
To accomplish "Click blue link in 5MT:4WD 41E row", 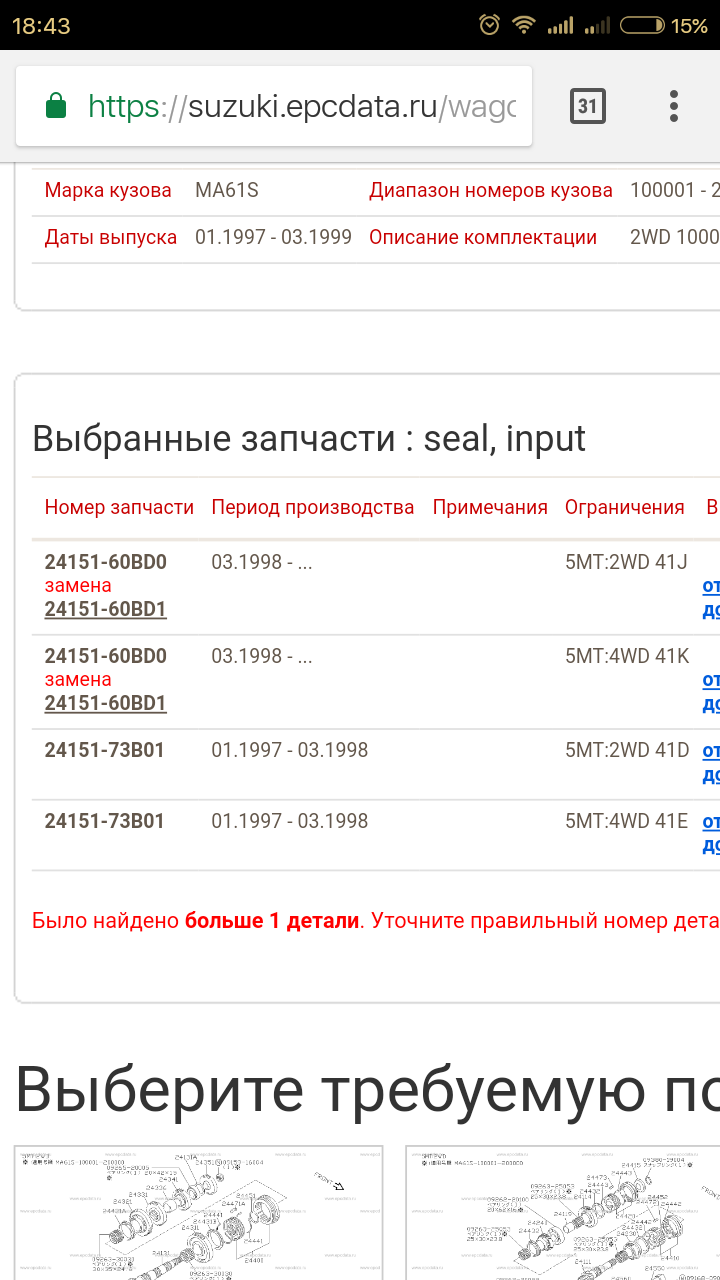I will 711,833.
